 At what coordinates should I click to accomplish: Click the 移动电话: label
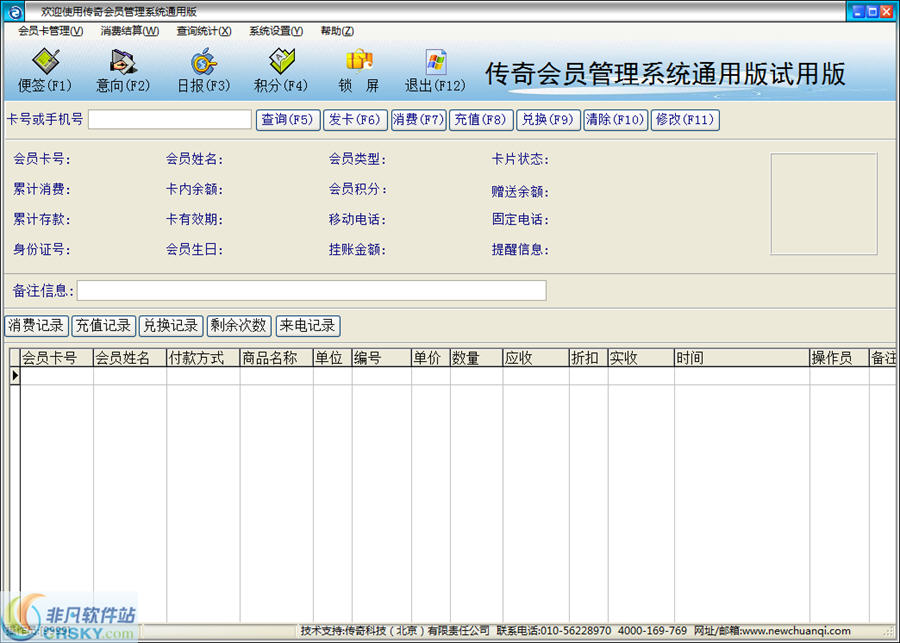358,219
